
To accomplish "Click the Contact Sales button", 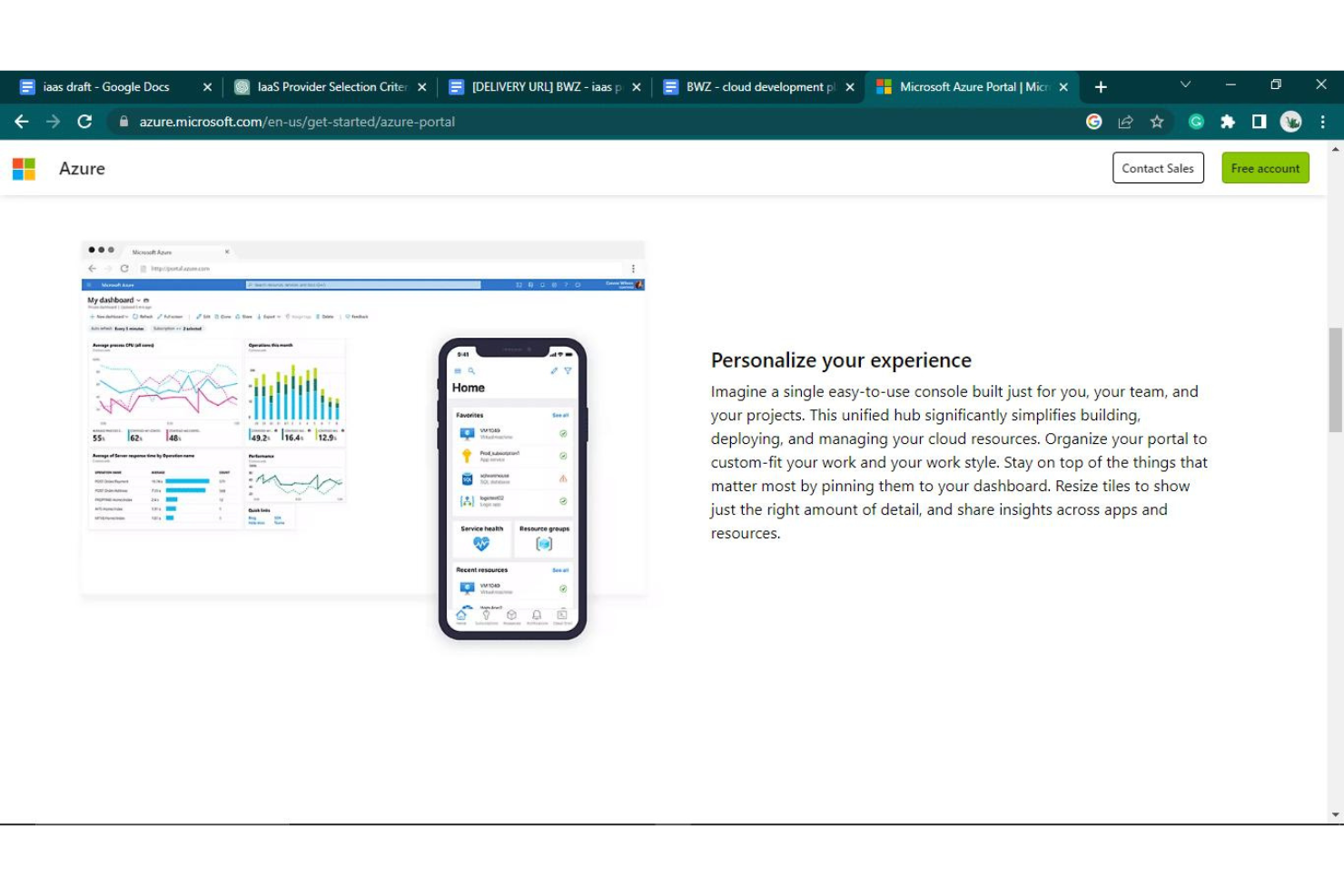I will click(1157, 168).
